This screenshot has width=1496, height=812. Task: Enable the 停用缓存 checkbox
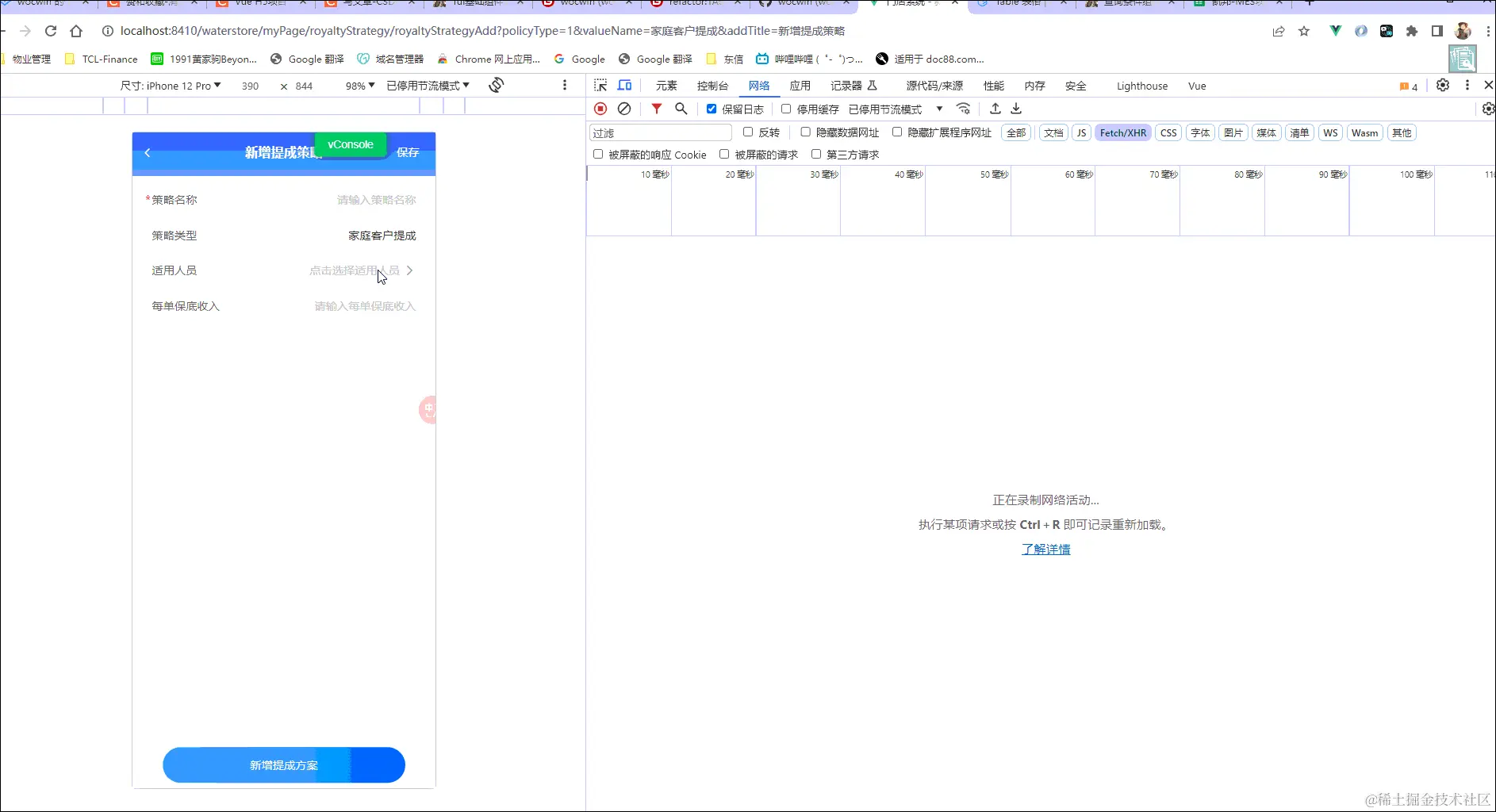tap(786, 109)
